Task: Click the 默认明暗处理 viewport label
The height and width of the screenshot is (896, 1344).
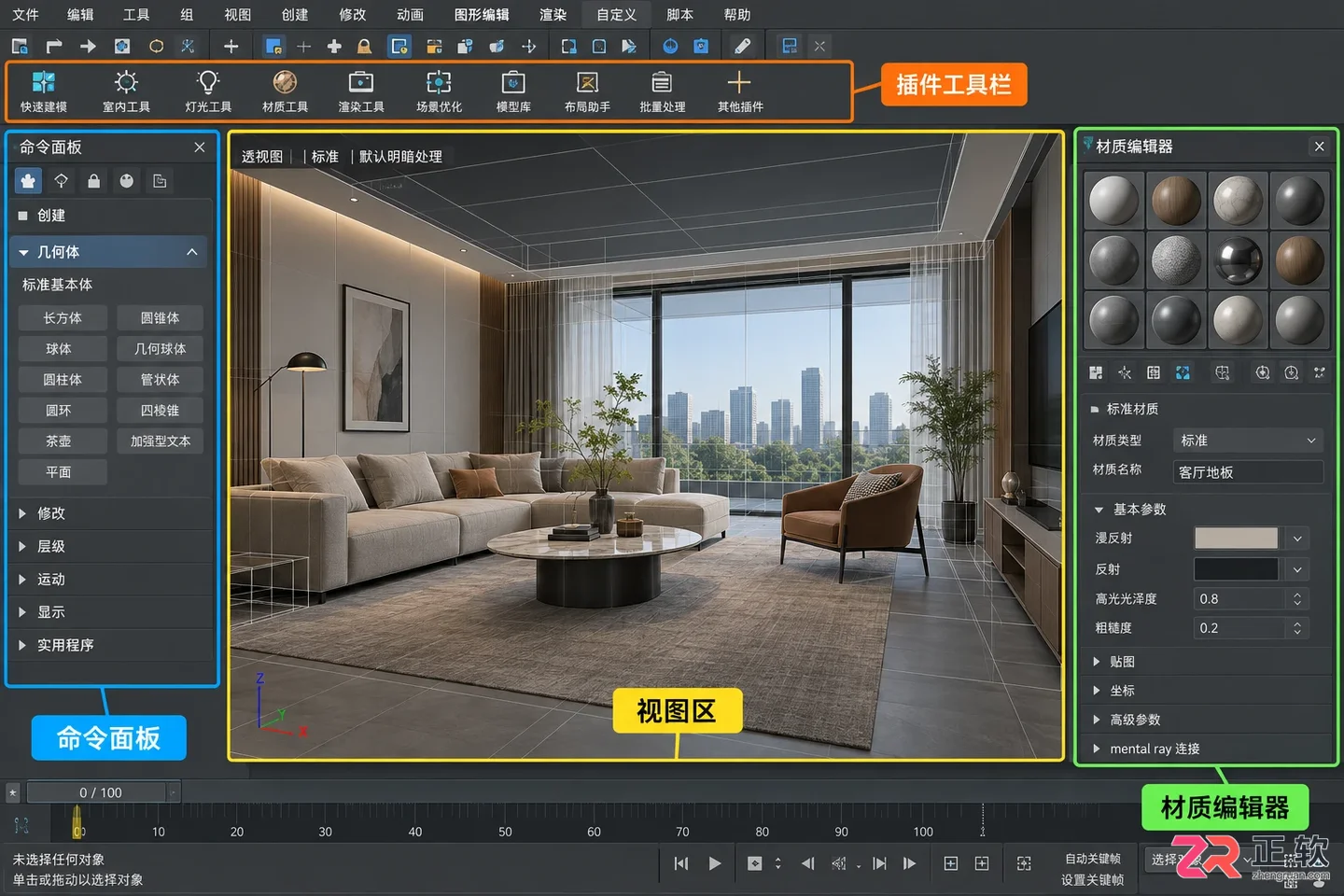Action: coord(400,157)
